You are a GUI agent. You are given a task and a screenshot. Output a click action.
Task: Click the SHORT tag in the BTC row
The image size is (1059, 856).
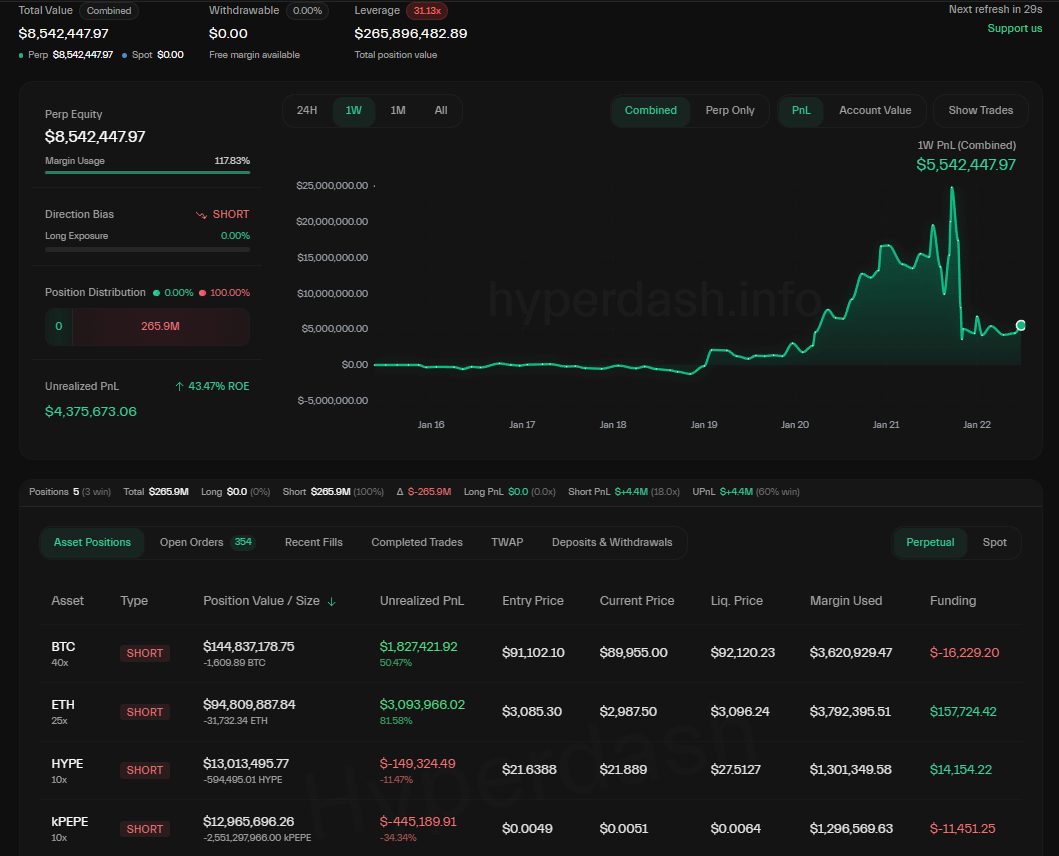[x=145, y=653]
